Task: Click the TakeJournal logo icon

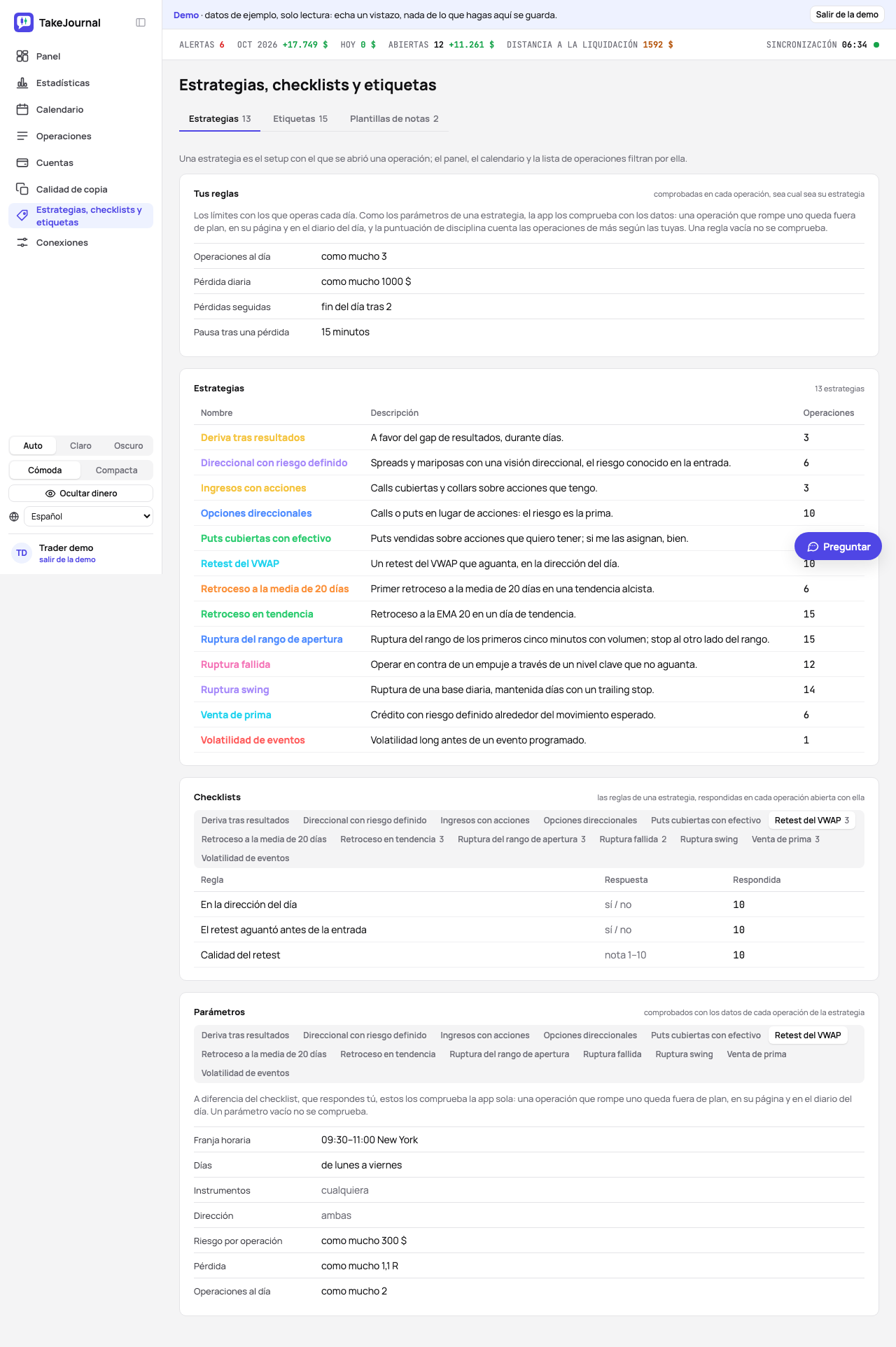Action: [24, 22]
